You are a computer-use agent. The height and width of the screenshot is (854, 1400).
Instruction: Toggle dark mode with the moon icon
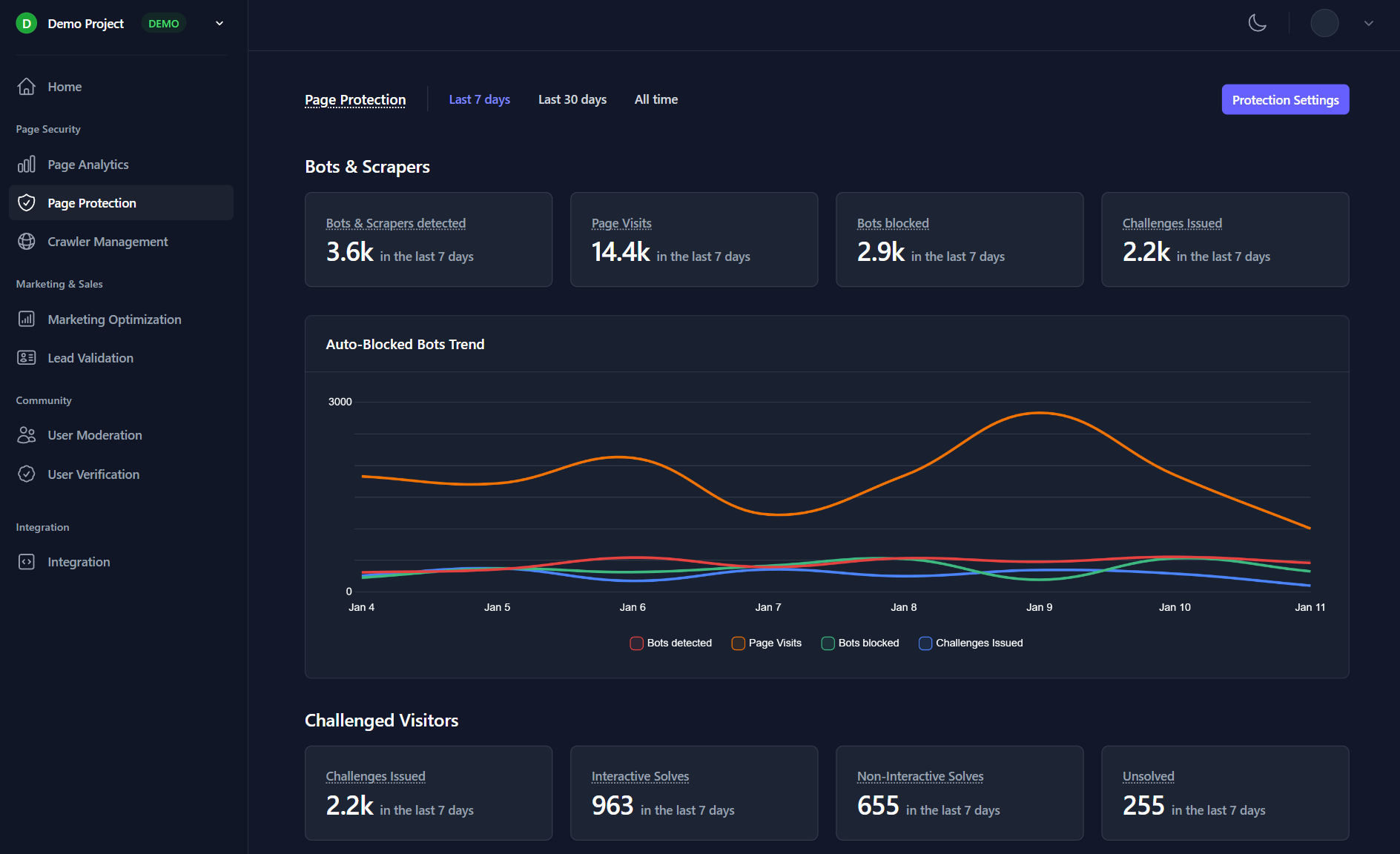(x=1257, y=23)
